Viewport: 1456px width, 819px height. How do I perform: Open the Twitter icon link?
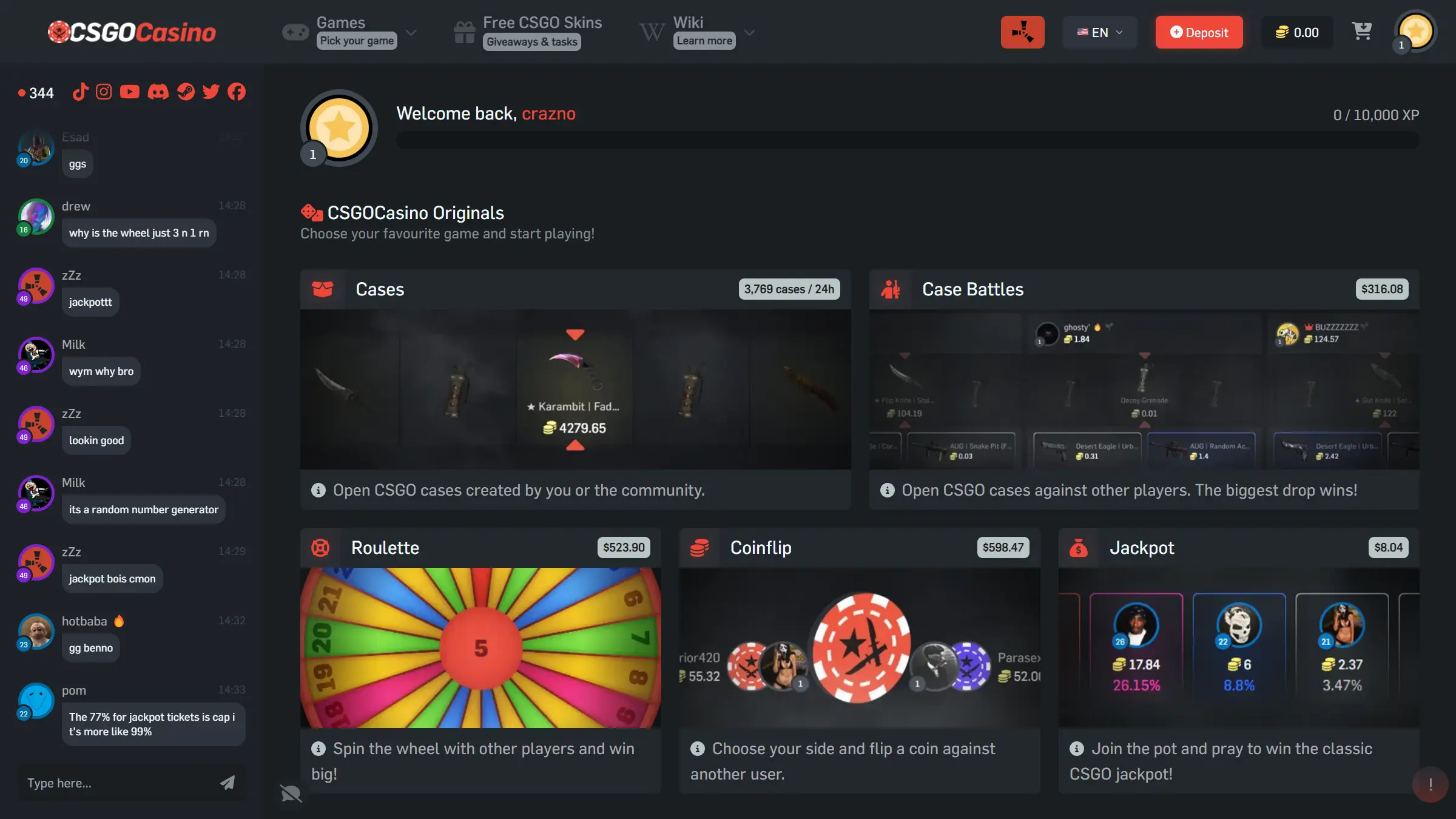point(211,92)
